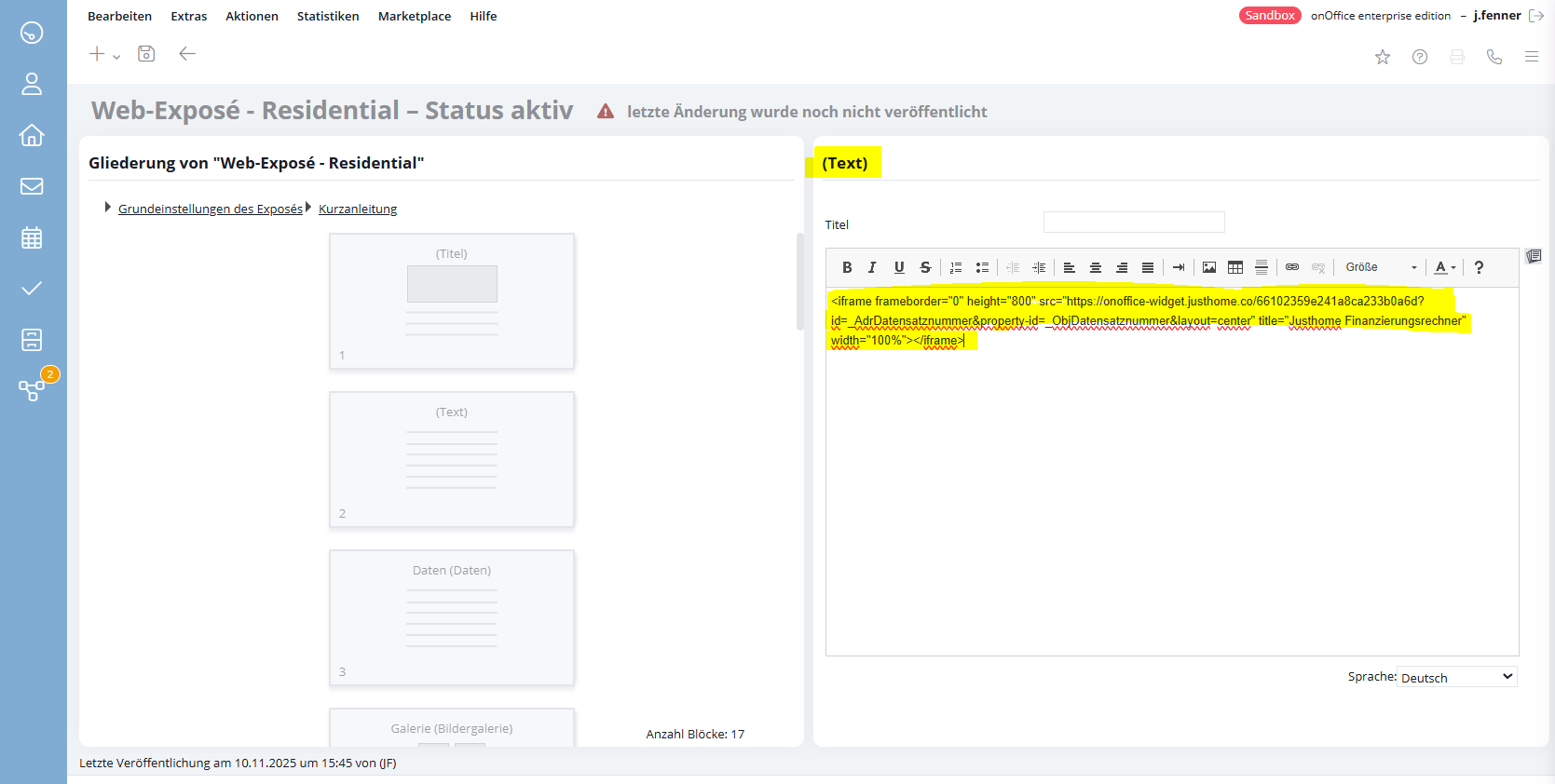Click the save disk icon
The height and width of the screenshot is (784, 1555).
pos(146,54)
